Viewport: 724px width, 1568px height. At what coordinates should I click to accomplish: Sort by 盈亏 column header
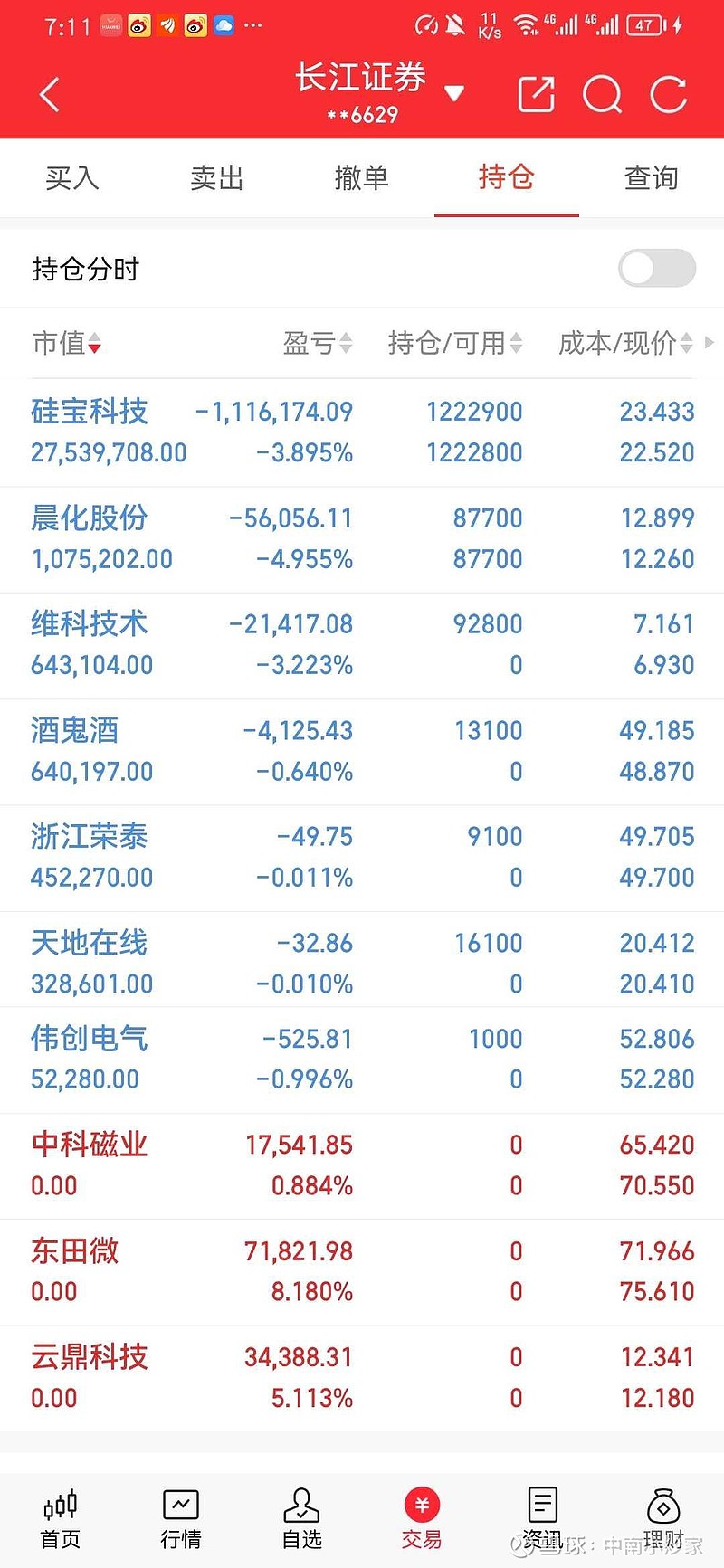(x=318, y=343)
